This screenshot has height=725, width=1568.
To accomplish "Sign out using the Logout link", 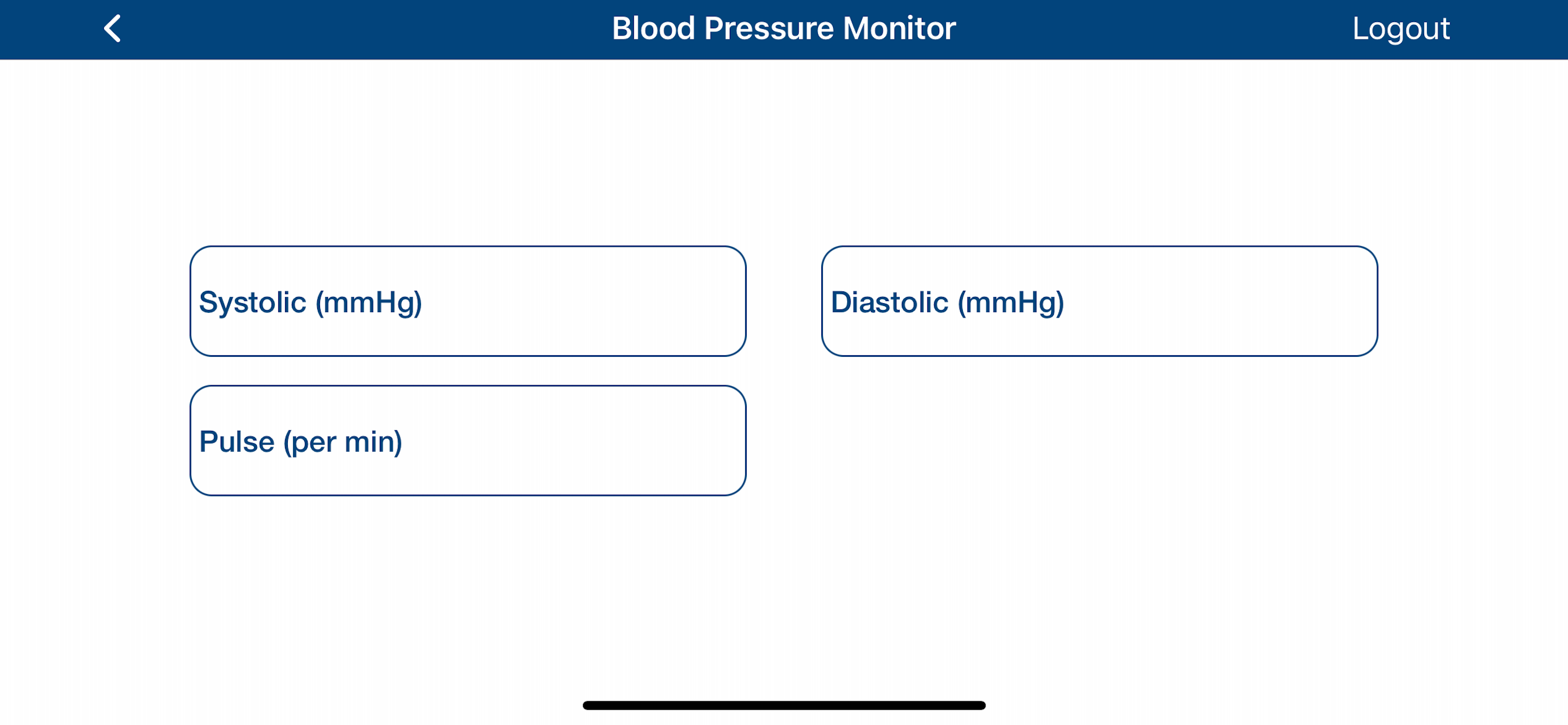I will tap(1400, 29).
